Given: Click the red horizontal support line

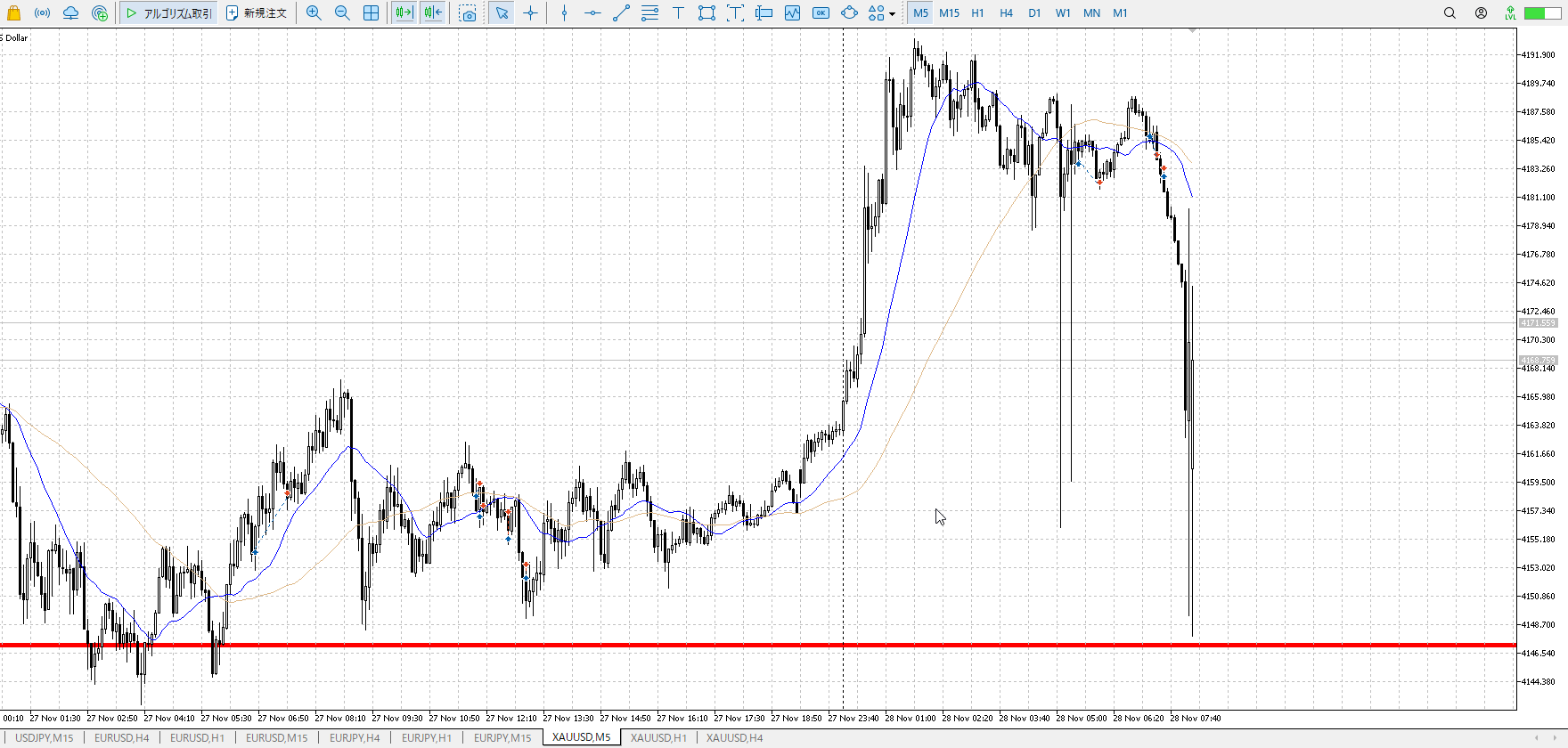Looking at the screenshot, I should [x=535, y=645].
